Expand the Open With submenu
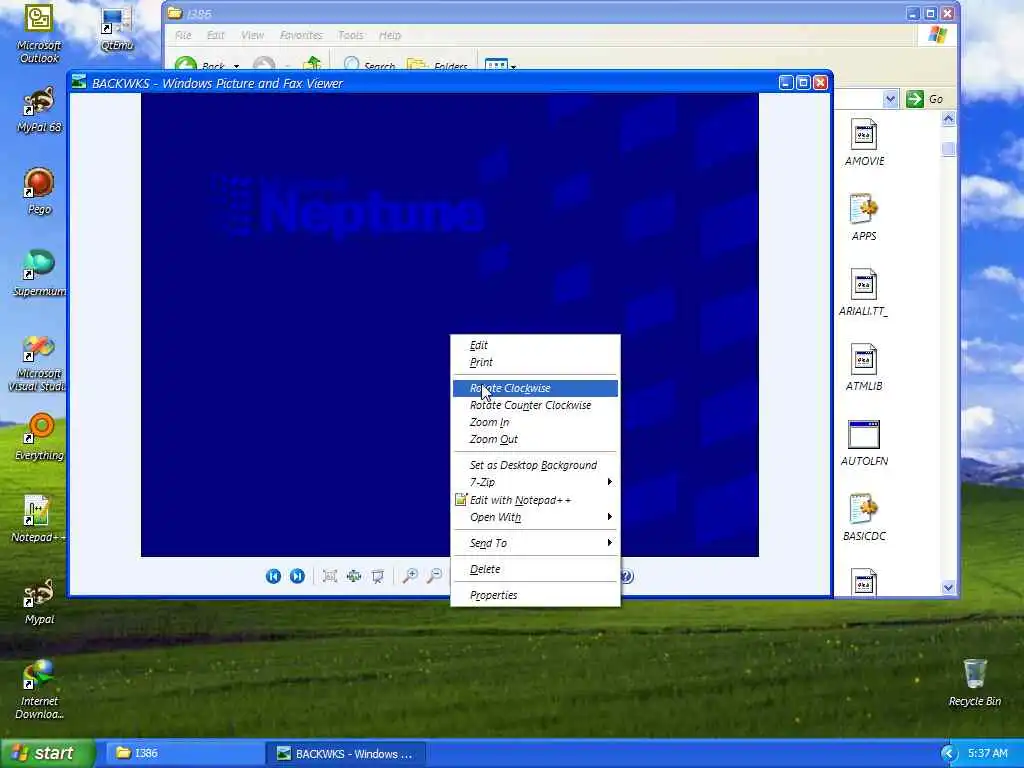 [x=535, y=517]
